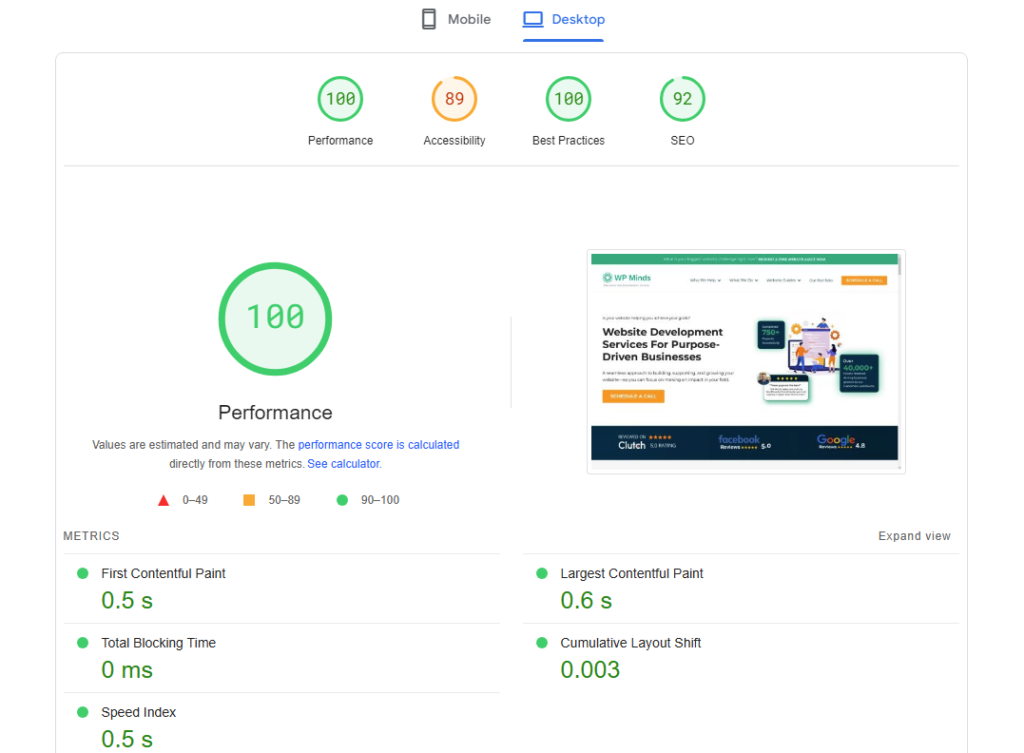Click the Accessibility category label
Viewport: 1024px width, 753px height.
pos(455,140)
